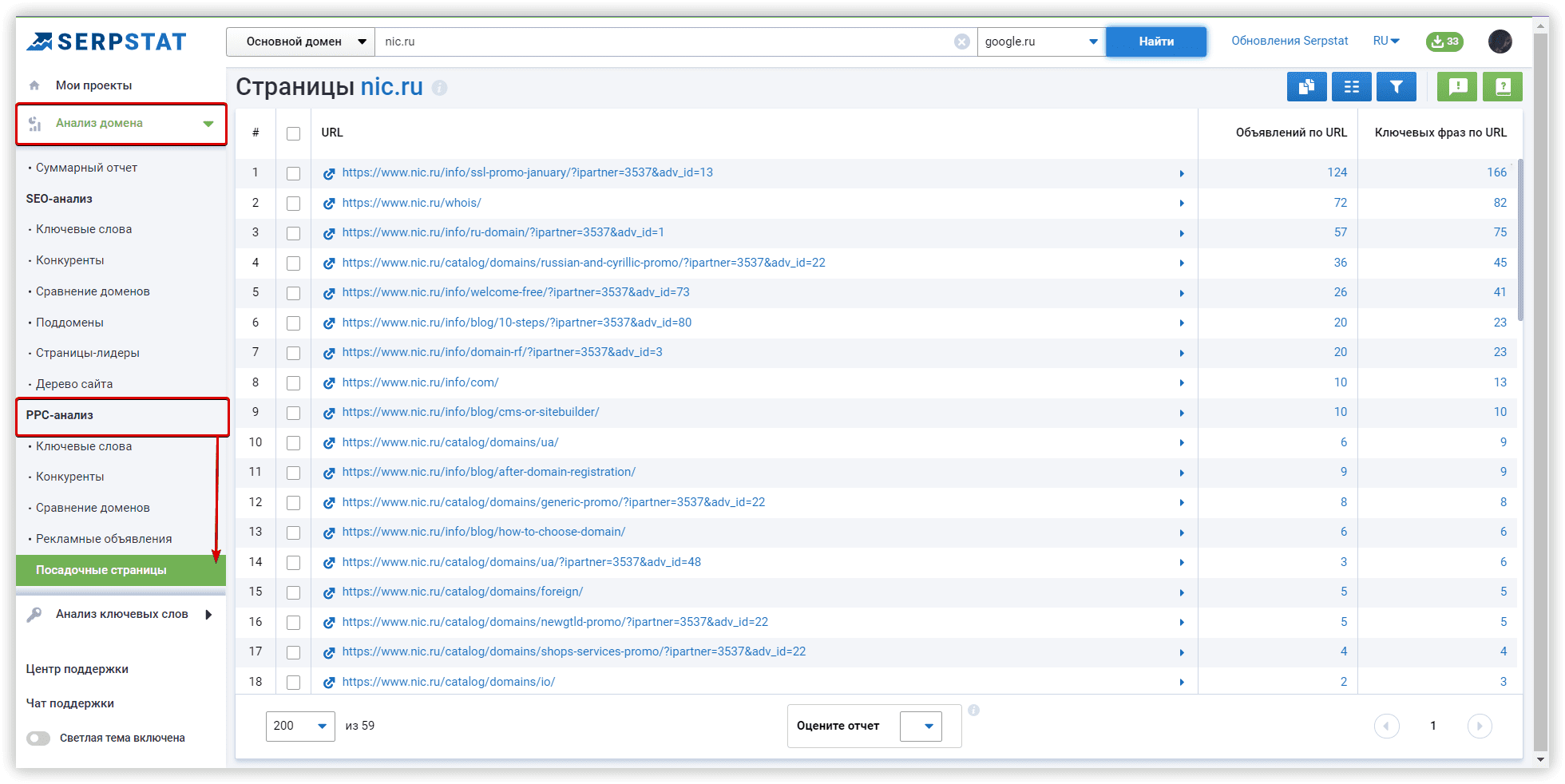This screenshot has height=784, width=1565.
Task: Open the column settings list icon
Action: click(x=1352, y=86)
